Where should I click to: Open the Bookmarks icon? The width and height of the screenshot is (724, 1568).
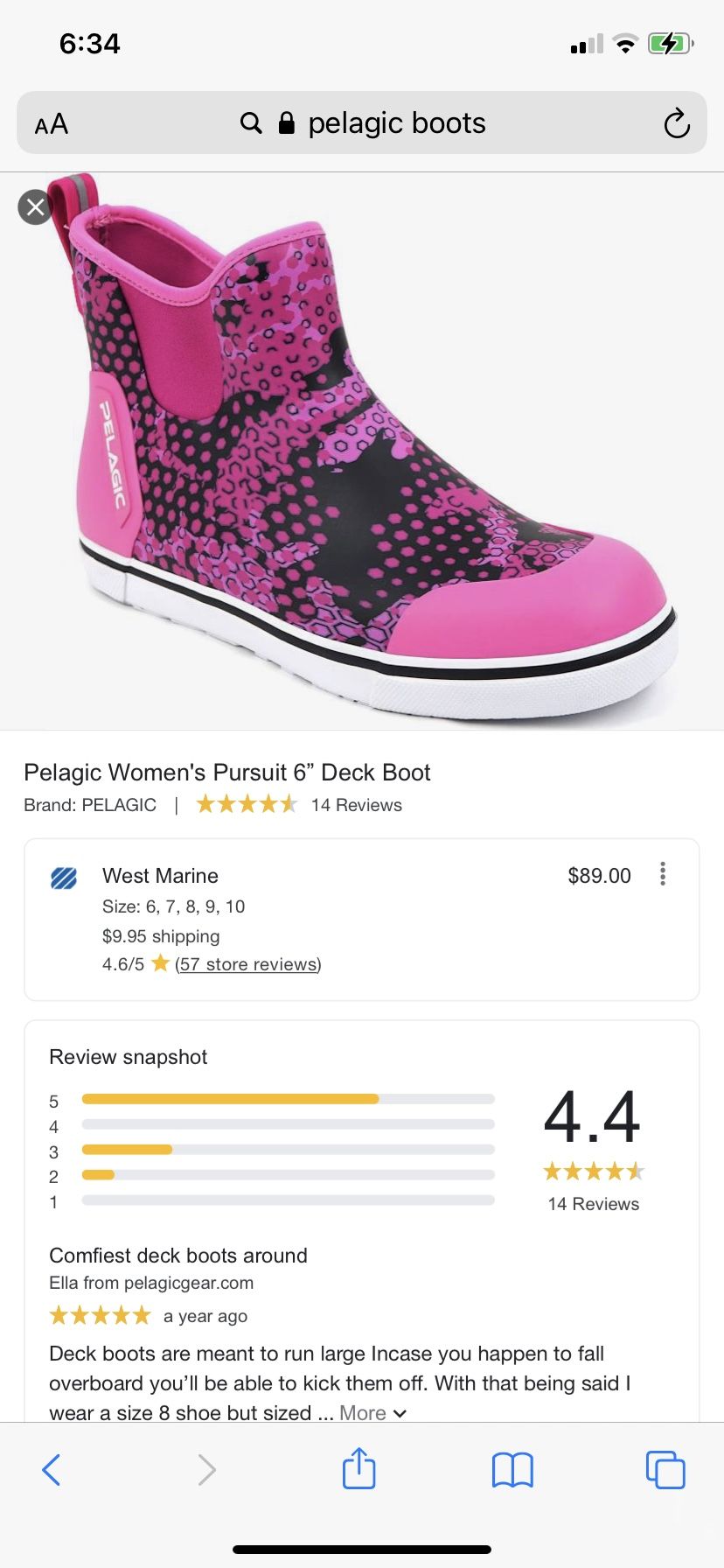pyautogui.click(x=512, y=1469)
